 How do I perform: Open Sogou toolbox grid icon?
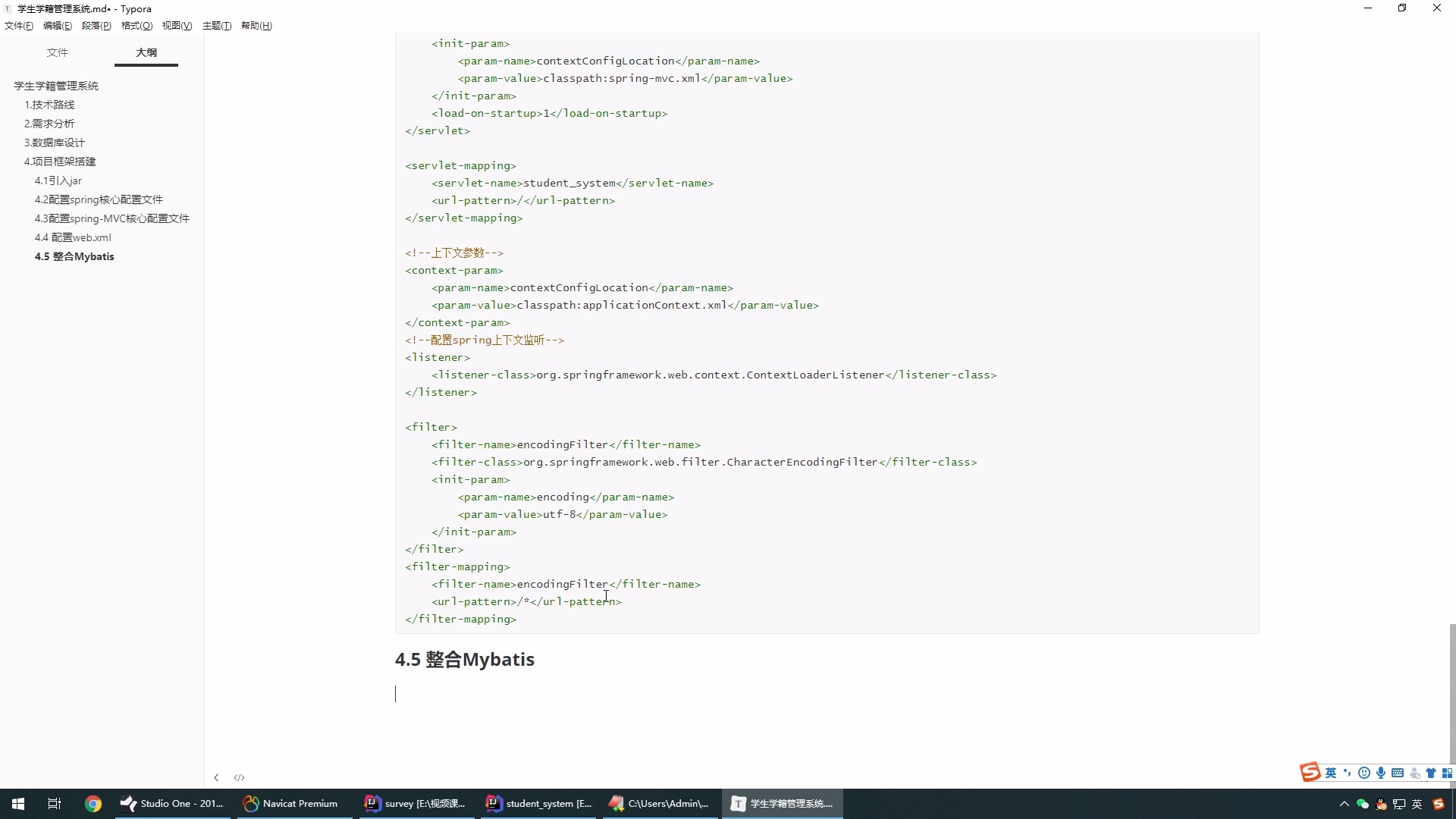click(x=1447, y=773)
